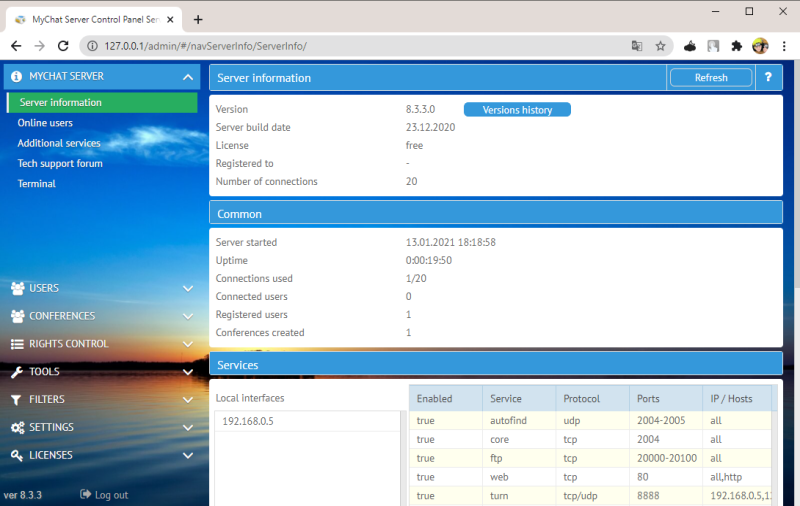The width and height of the screenshot is (800, 506).
Task: Select local interface 192.168.0.5
Action: click(x=307, y=421)
